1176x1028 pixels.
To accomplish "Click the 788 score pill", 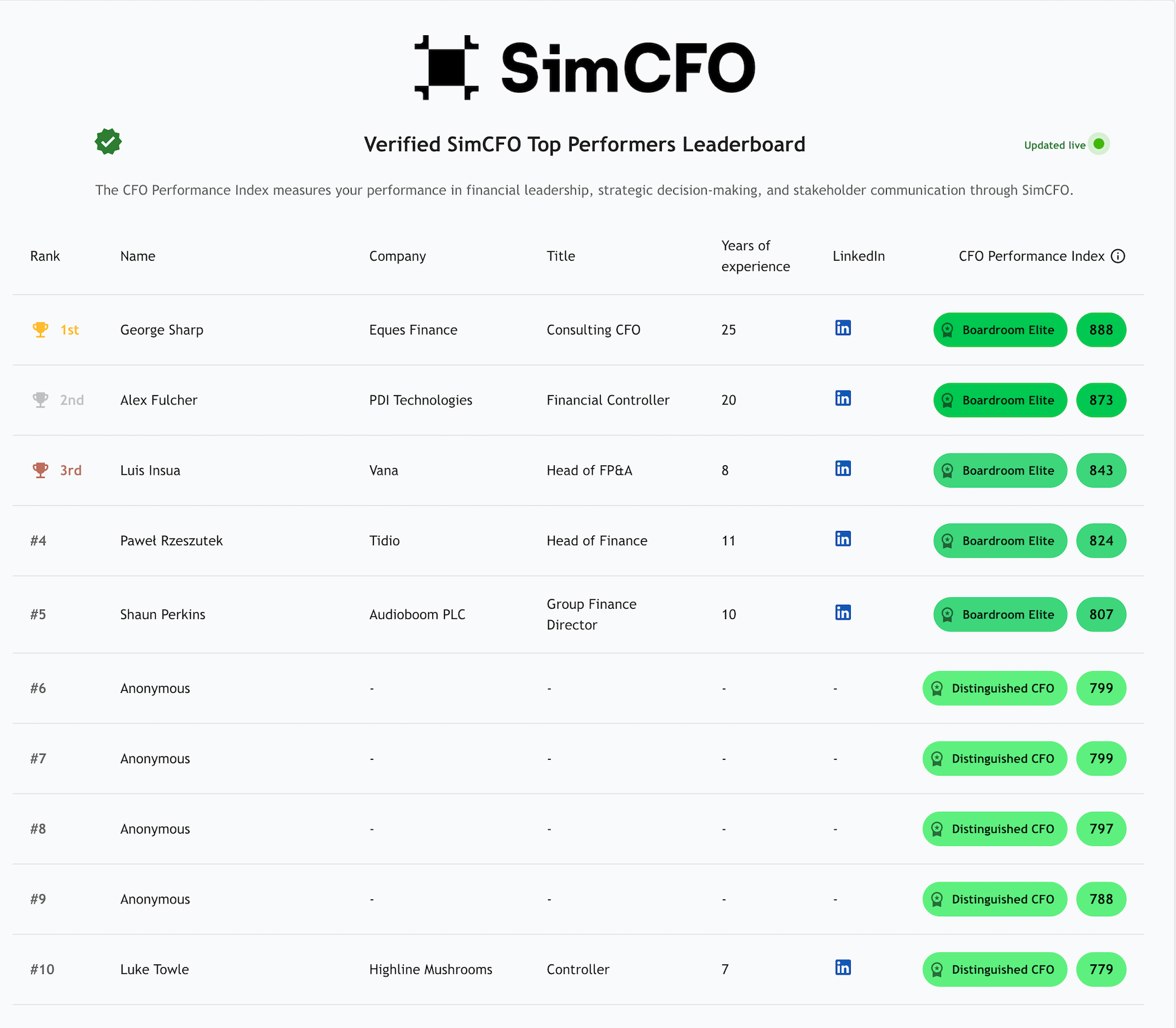I will 1101,900.
